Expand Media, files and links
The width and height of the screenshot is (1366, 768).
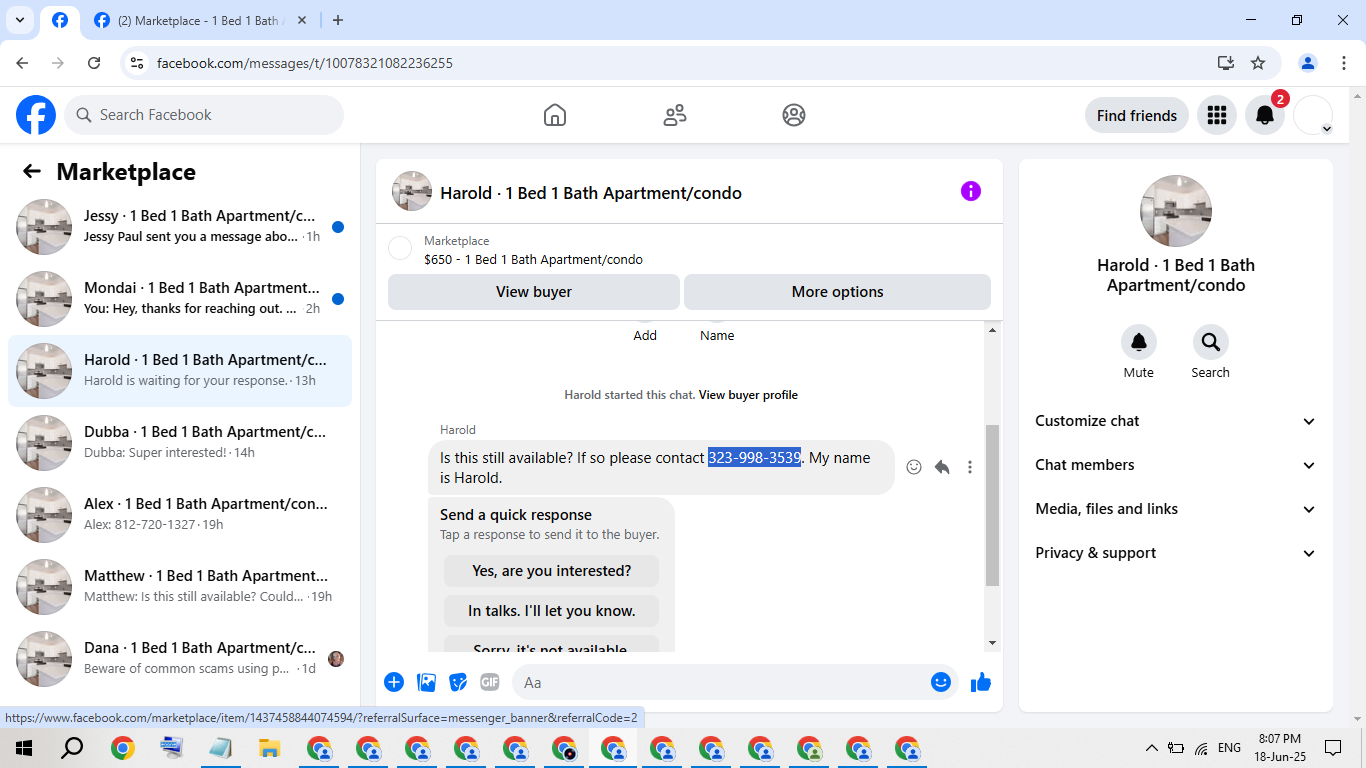point(1176,509)
